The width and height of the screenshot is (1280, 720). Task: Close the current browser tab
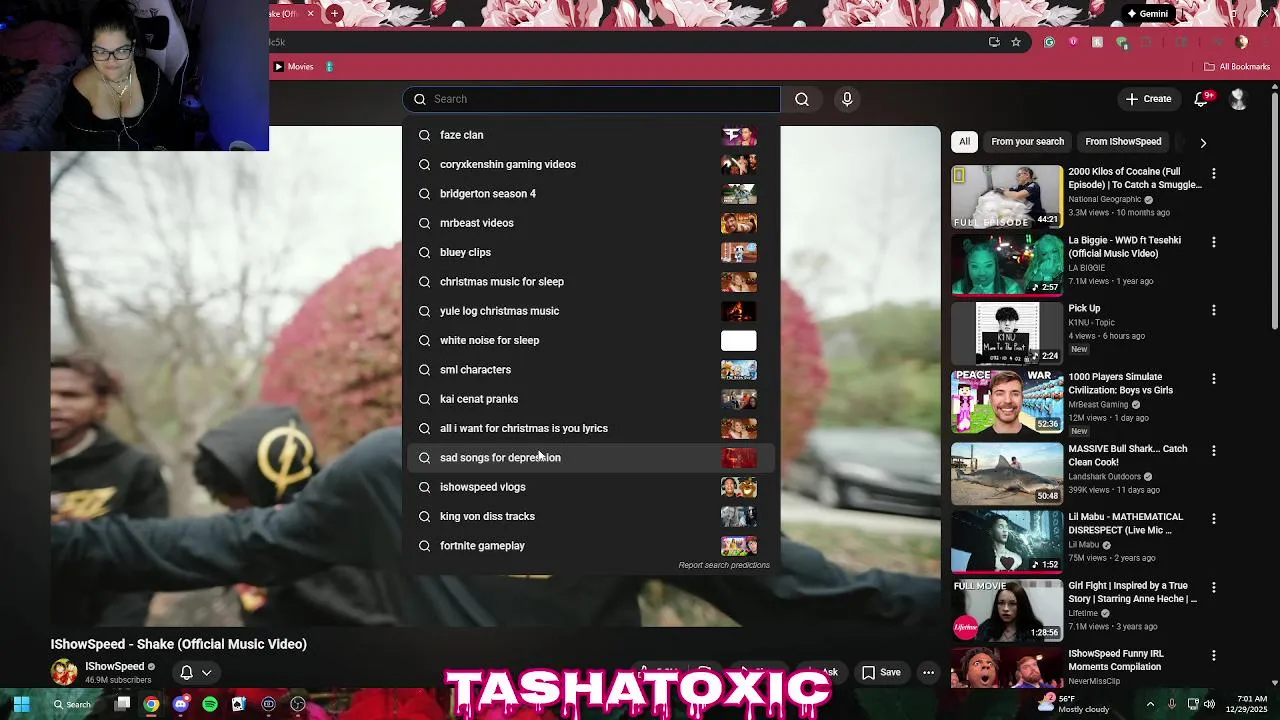310,13
